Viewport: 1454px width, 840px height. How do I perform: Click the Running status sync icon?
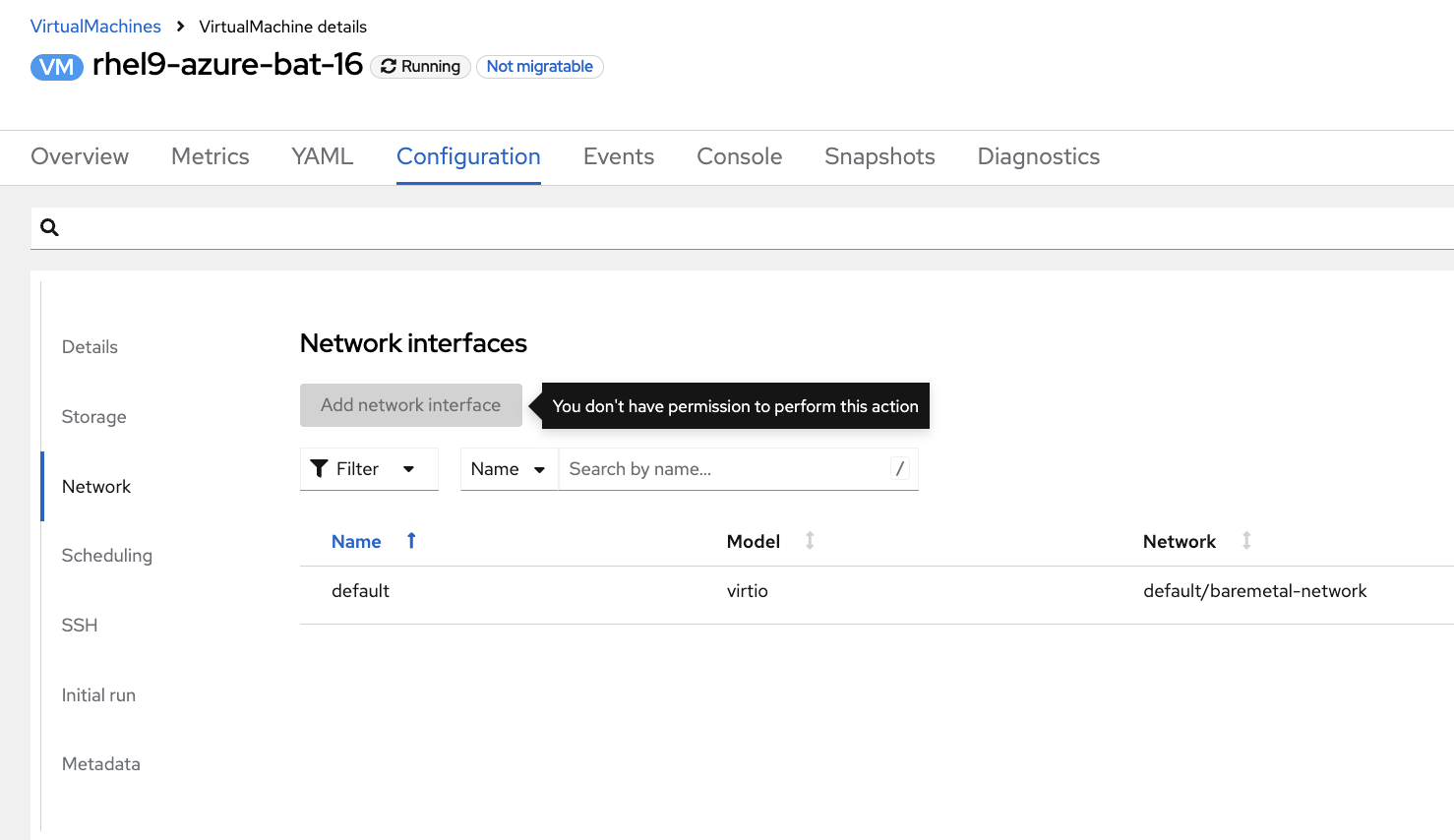tap(389, 67)
